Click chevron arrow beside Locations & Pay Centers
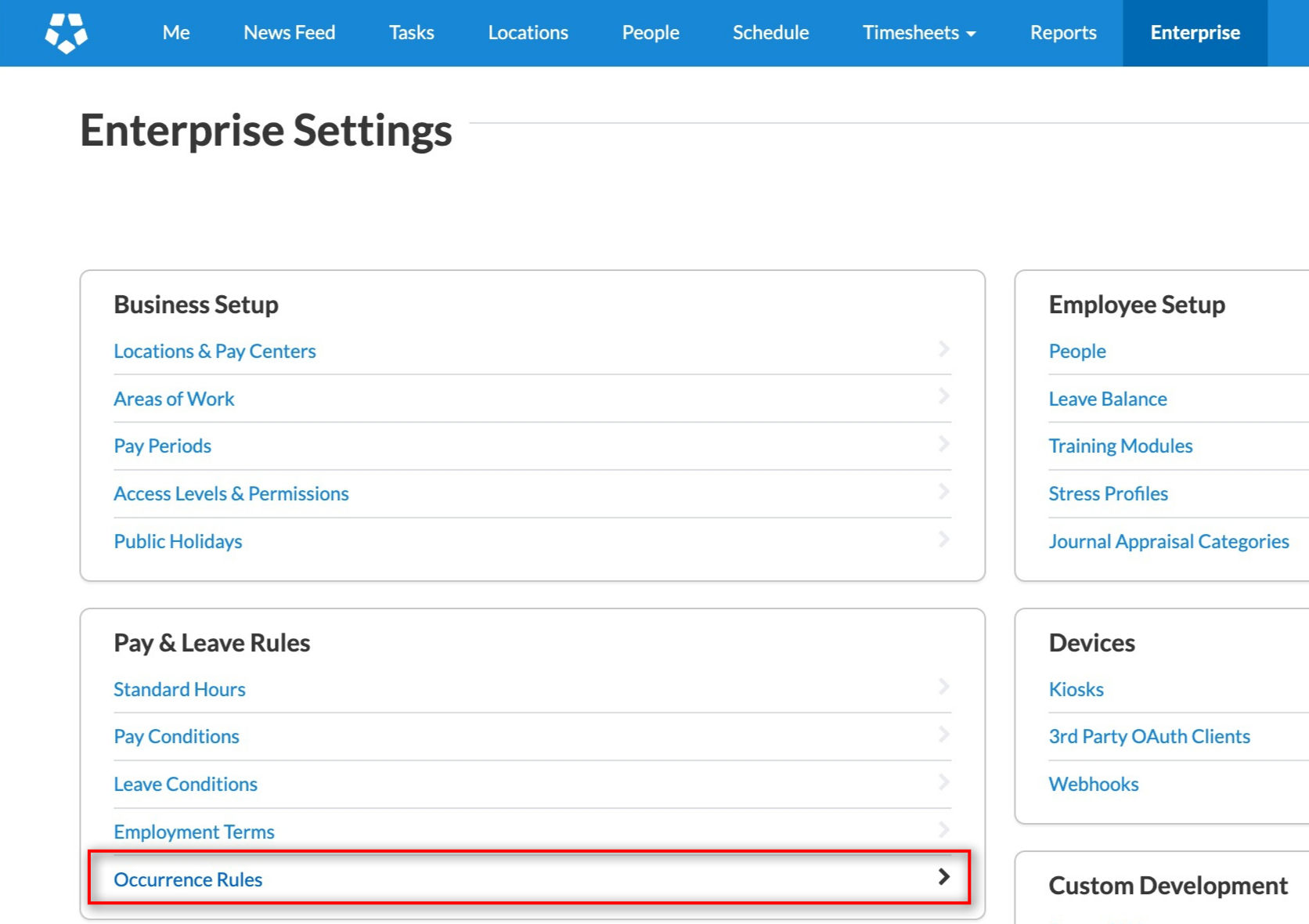 point(943,349)
